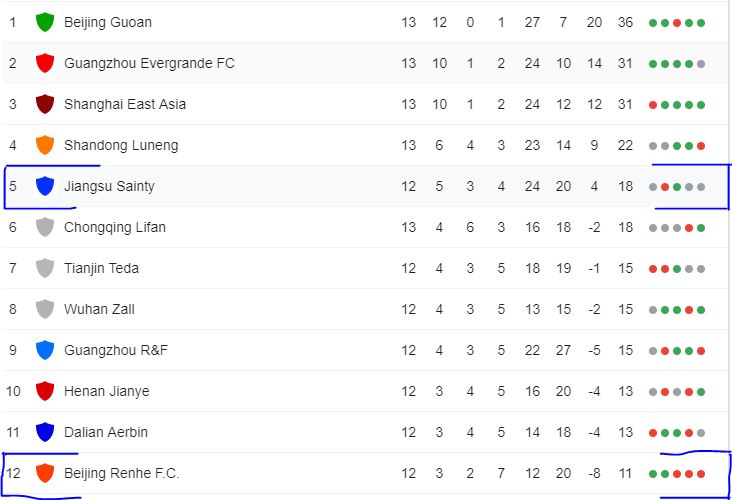Open the Guangzhou Evergrande FC team link

point(149,63)
